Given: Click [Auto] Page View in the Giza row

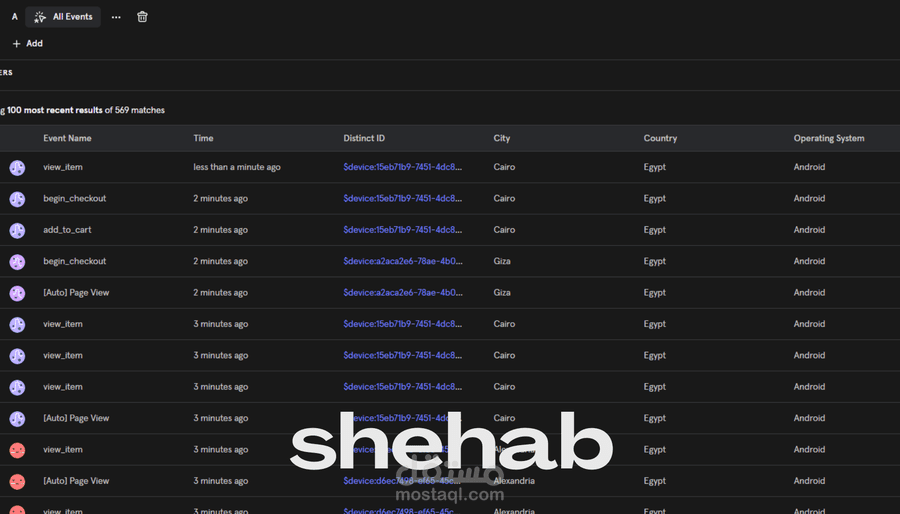Looking at the screenshot, I should click(76, 293).
